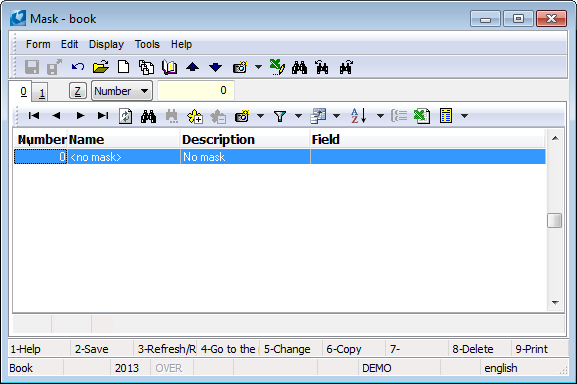Screen dimensions: 577x384
Task: Sort by Description column header
Action: point(245,139)
